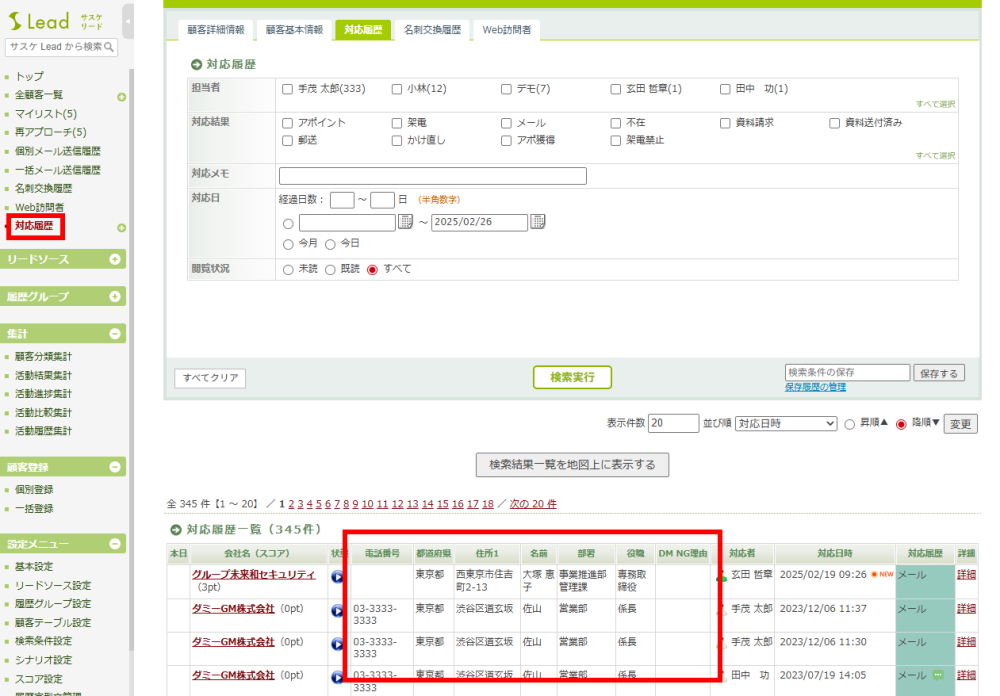The height and width of the screenshot is (696, 1000).
Task: Click the 対応メモ text input field
Action: [432, 176]
